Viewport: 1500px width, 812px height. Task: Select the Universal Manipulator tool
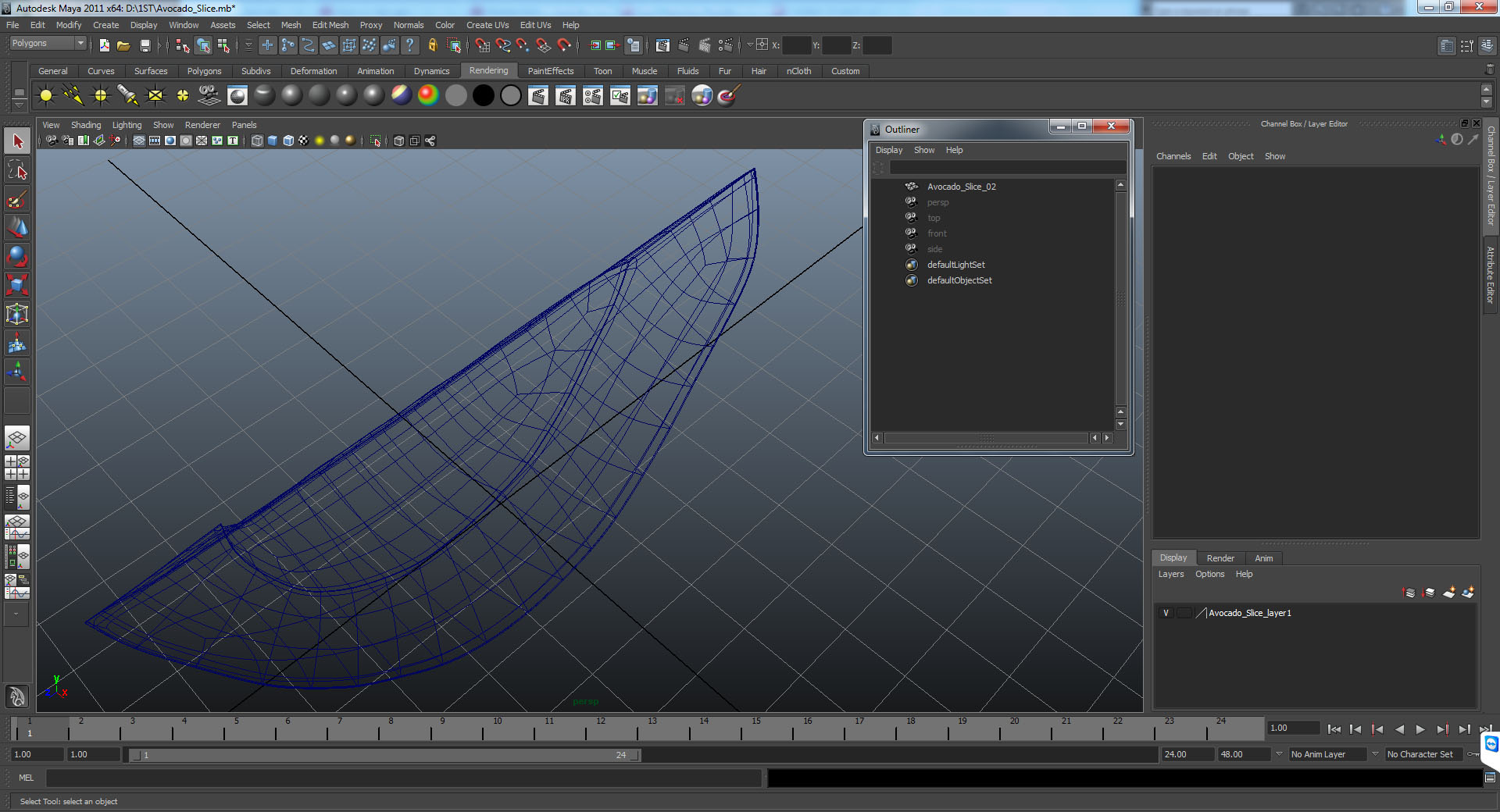point(17,315)
